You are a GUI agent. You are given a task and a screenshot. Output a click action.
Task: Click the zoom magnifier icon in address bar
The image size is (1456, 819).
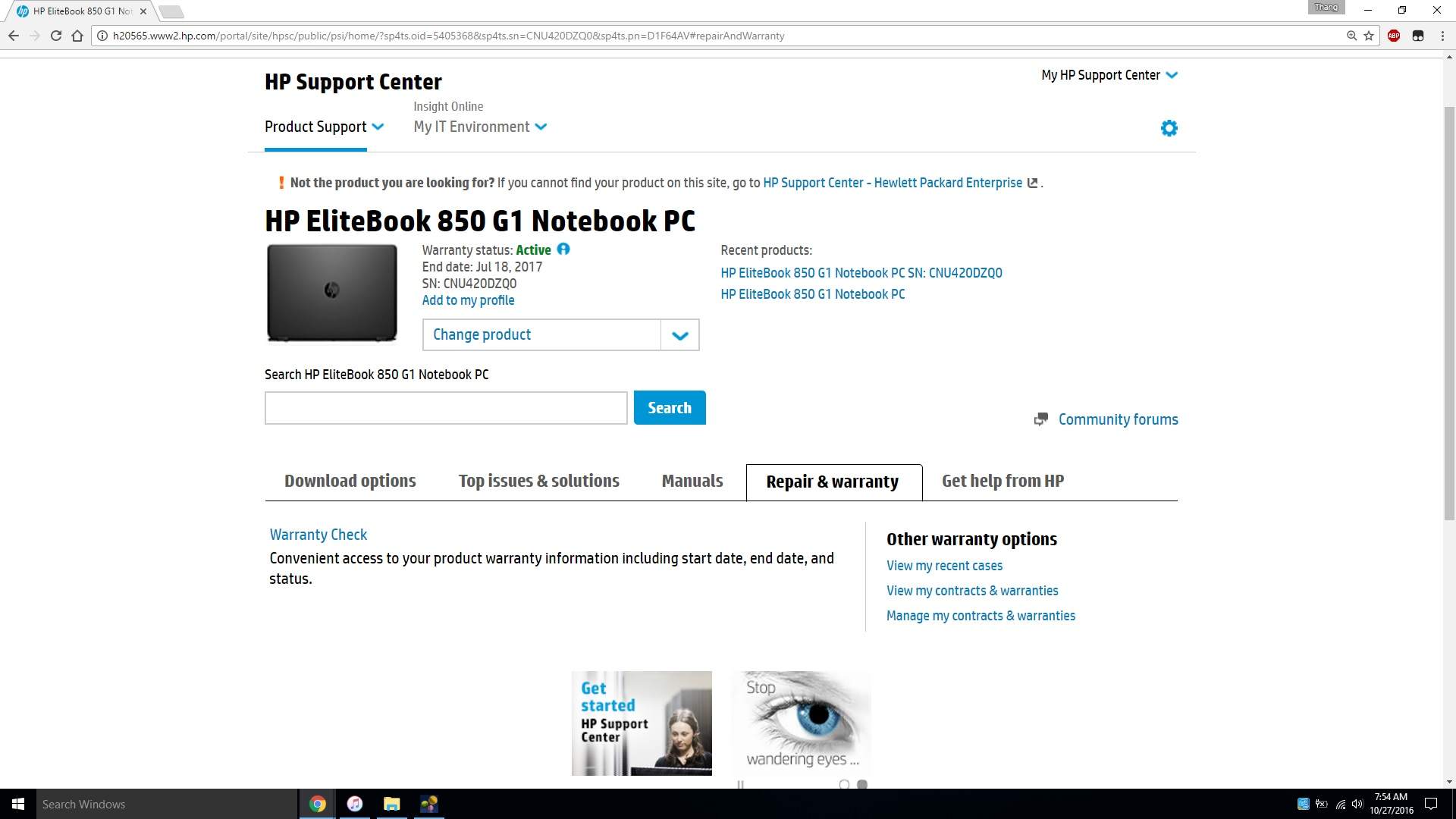pos(1351,36)
